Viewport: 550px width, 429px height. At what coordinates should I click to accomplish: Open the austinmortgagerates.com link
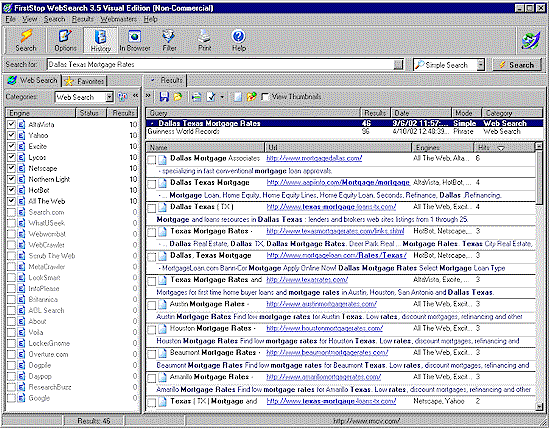coord(321,304)
